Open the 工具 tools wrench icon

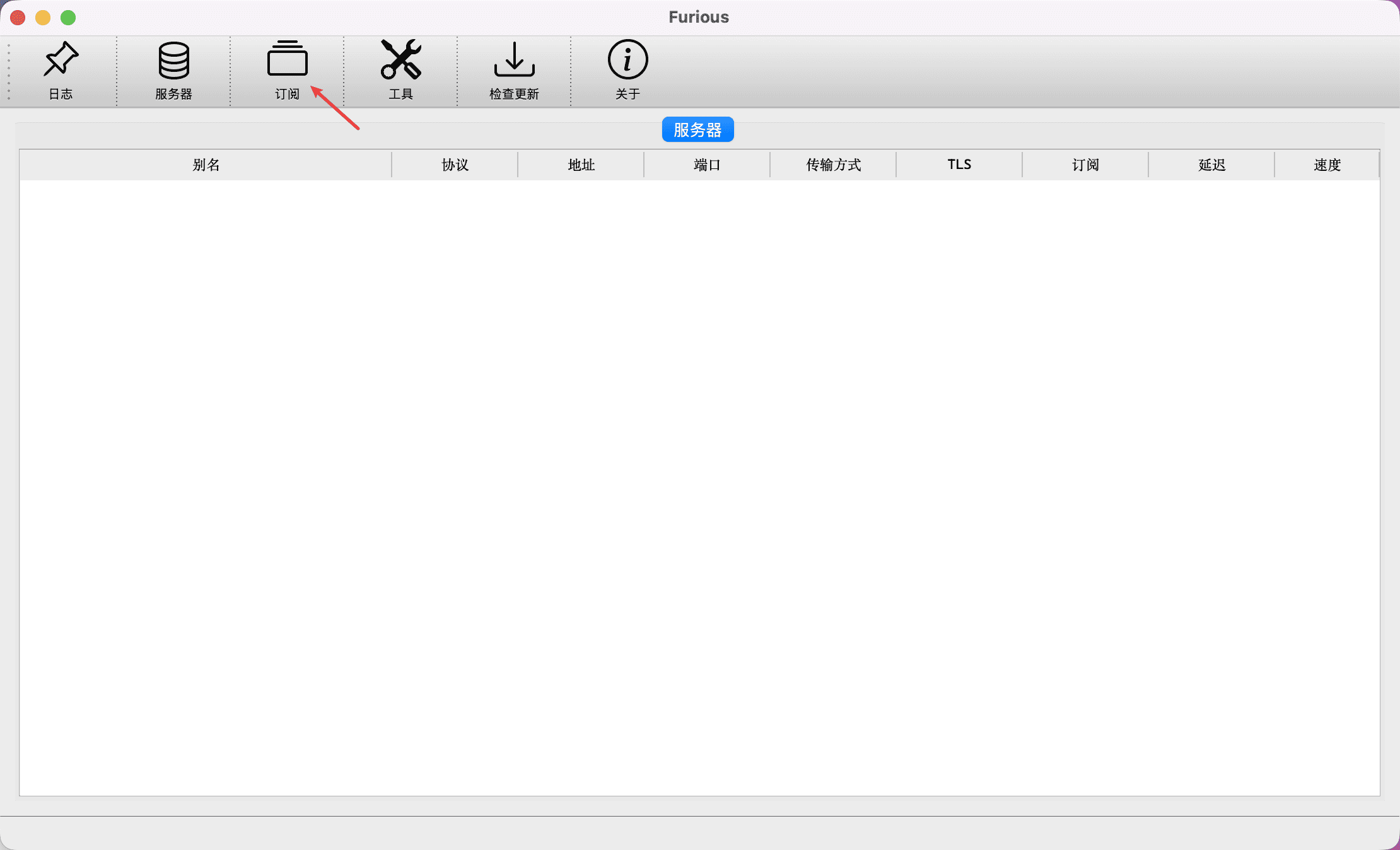click(400, 69)
